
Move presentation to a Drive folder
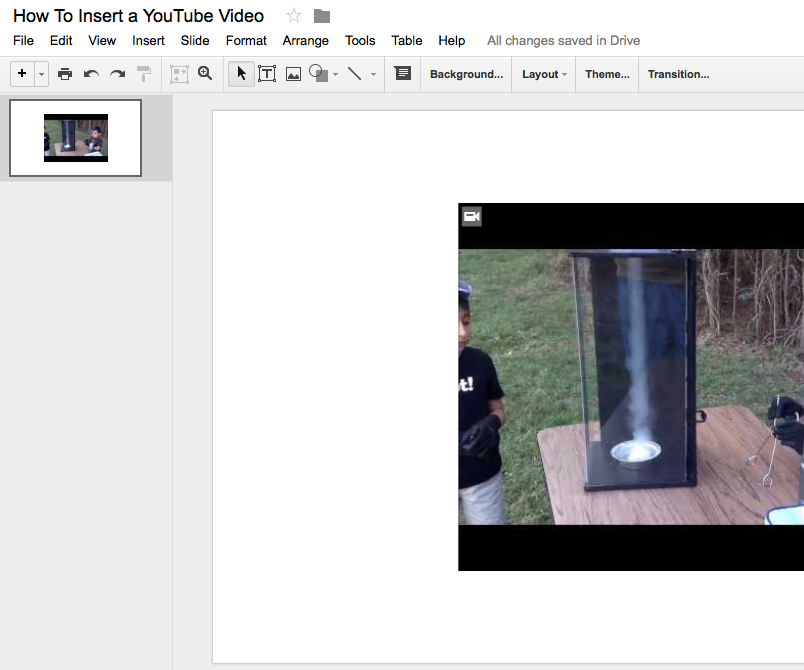pyautogui.click(x=321, y=16)
